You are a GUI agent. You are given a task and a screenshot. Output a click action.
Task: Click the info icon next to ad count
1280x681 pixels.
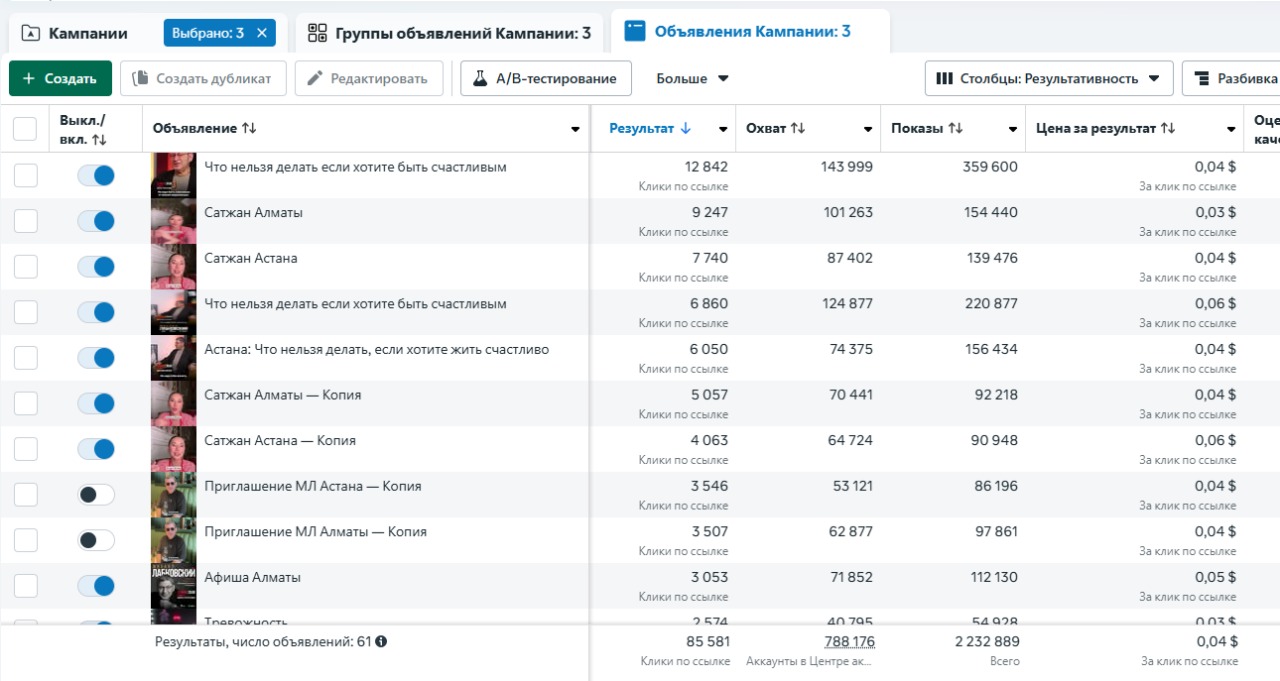381,642
